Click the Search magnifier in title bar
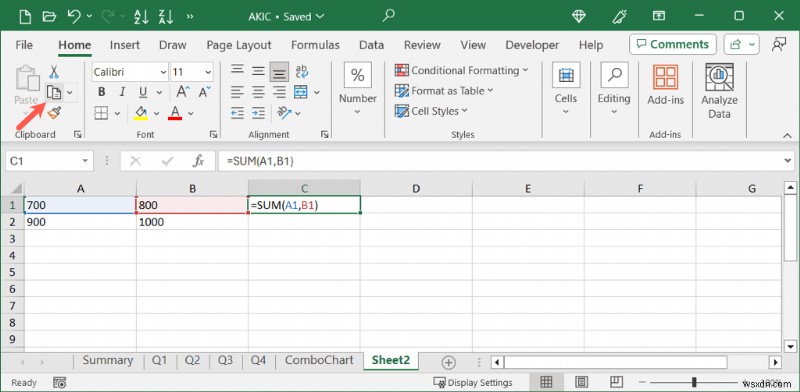This screenshot has width=800, height=392. [x=388, y=16]
